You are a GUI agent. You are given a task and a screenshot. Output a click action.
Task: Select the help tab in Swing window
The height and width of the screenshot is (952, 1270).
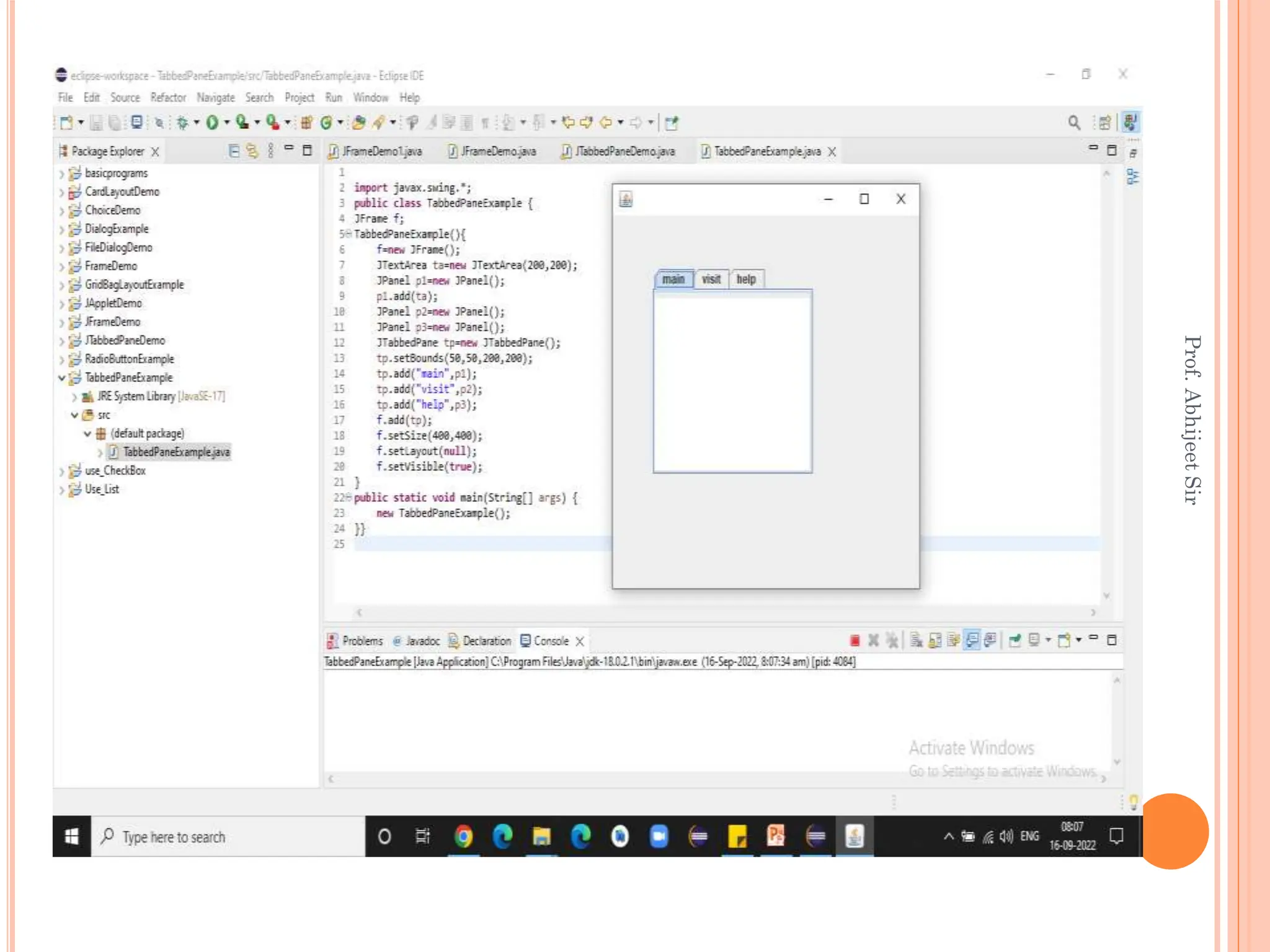click(746, 280)
